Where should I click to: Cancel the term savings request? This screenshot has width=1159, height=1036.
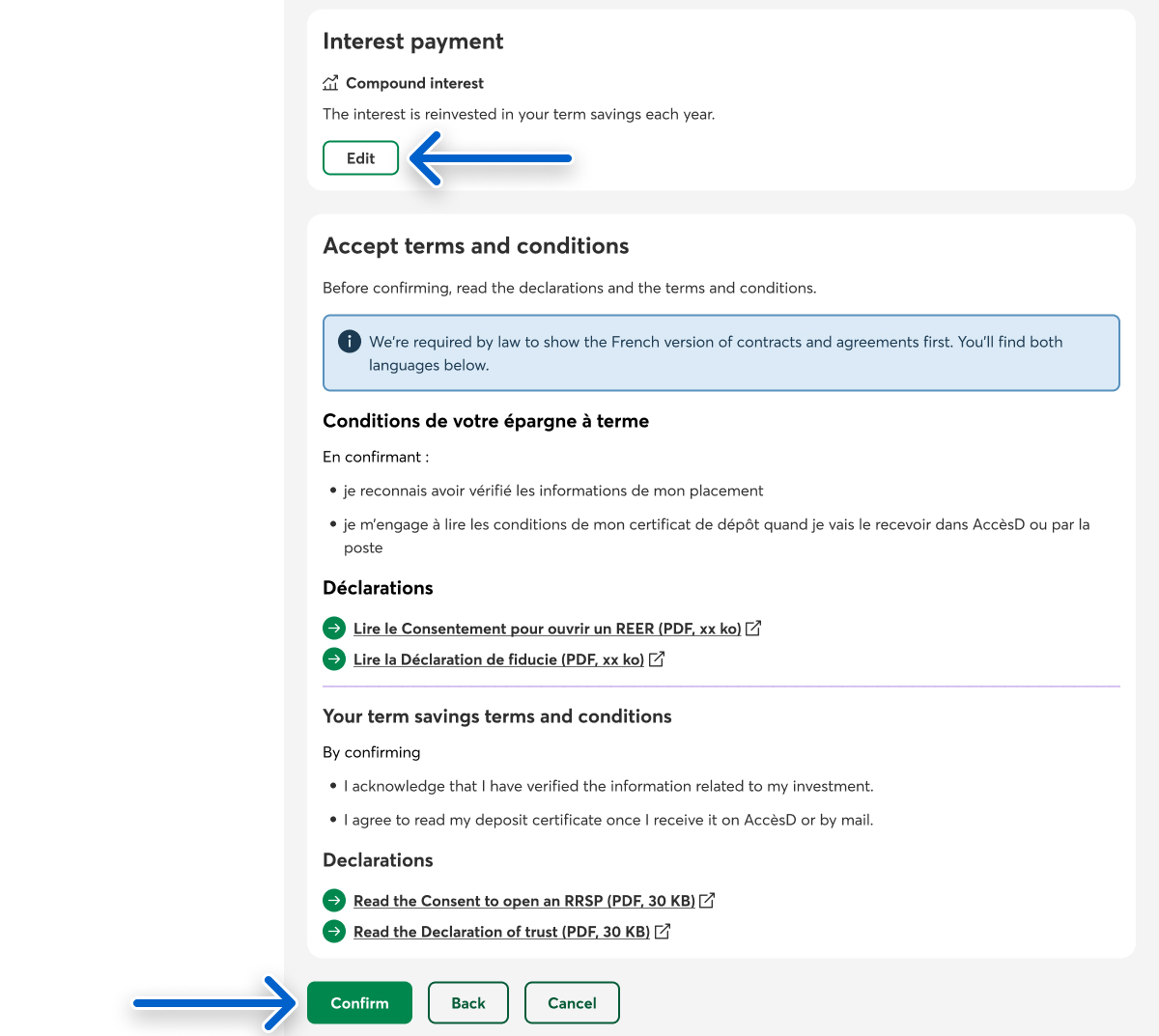tap(572, 1003)
